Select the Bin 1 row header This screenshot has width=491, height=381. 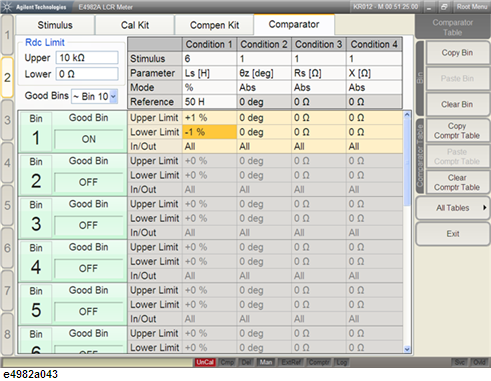pyautogui.click(x=36, y=132)
